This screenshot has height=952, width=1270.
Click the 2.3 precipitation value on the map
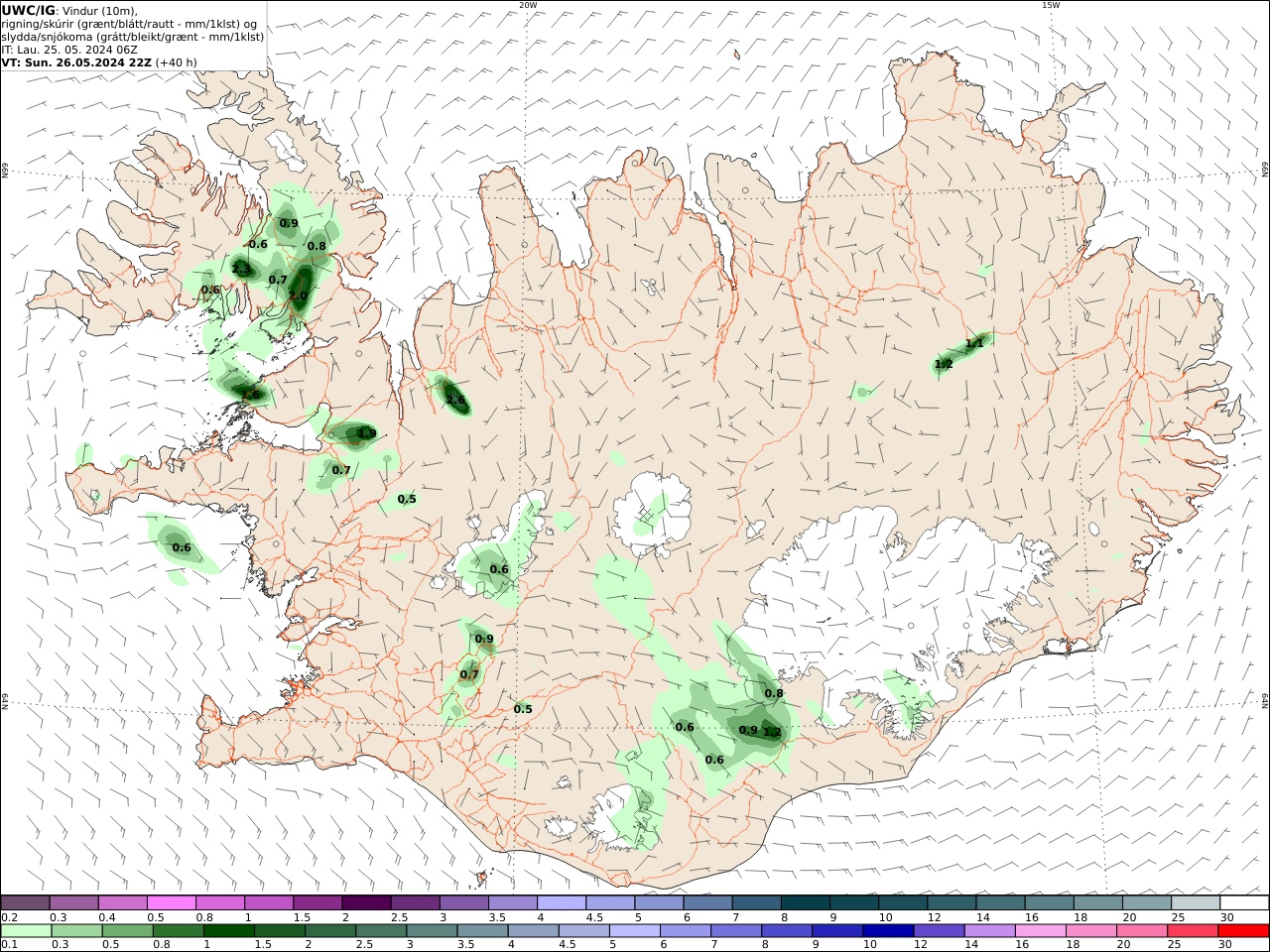point(241,269)
